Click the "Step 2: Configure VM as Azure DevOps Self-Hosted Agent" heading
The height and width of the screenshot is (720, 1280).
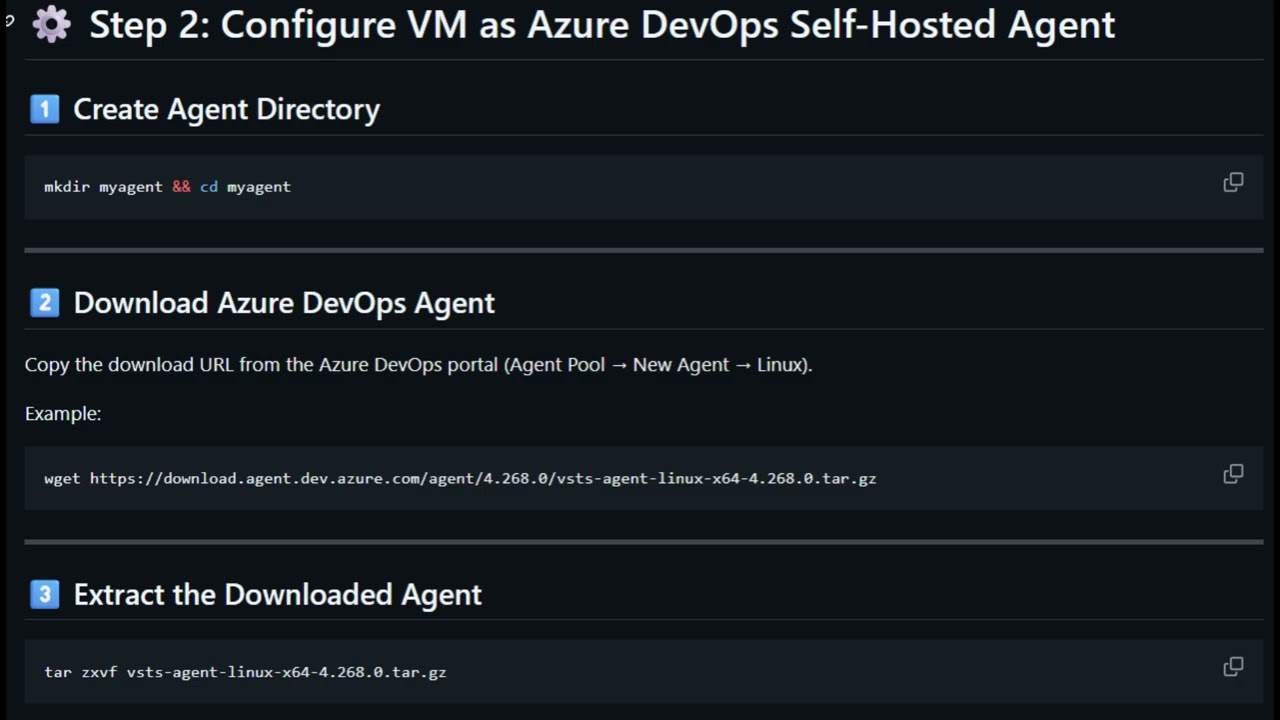[x=602, y=25]
